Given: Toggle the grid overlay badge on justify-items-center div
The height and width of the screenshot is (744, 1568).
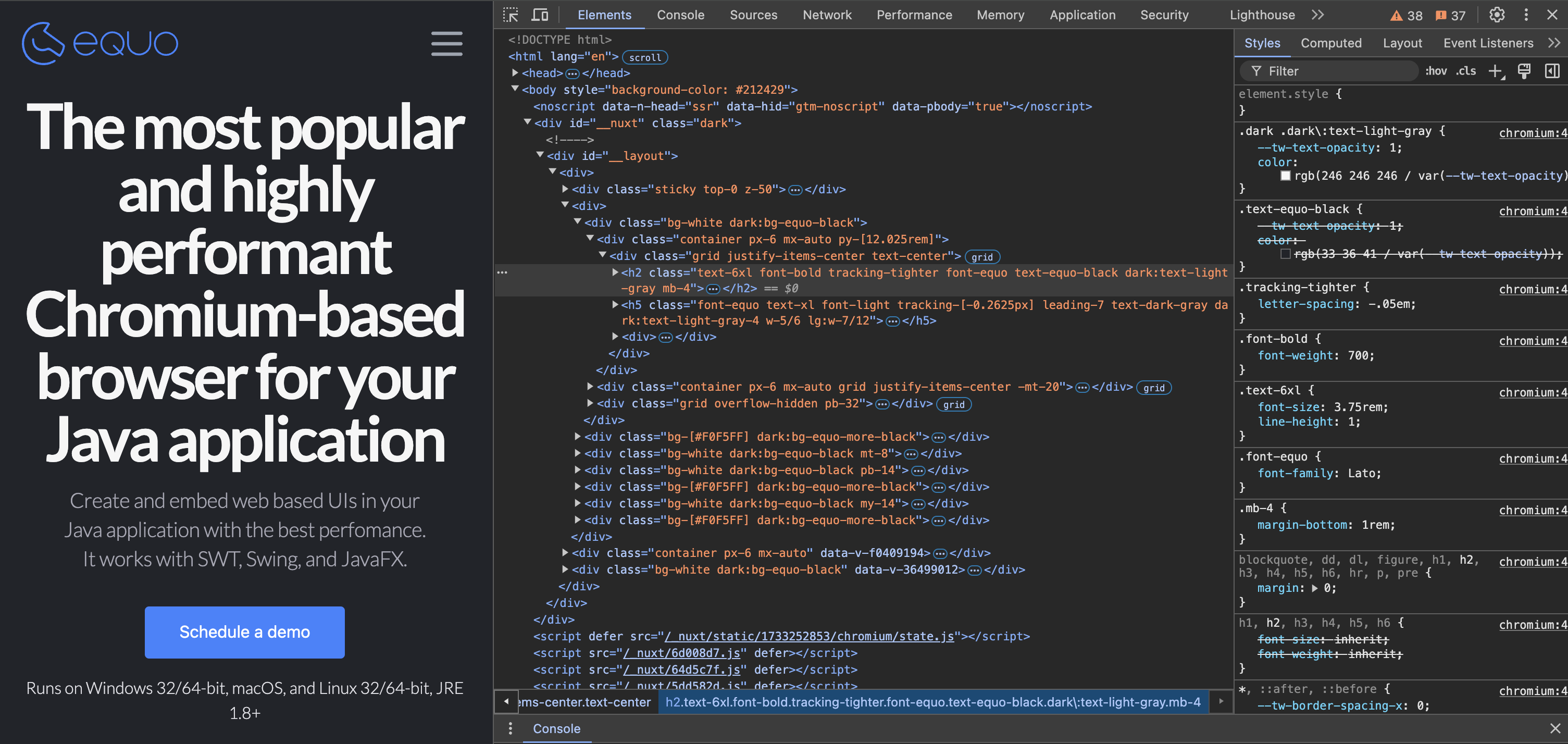Looking at the screenshot, I should click(982, 256).
